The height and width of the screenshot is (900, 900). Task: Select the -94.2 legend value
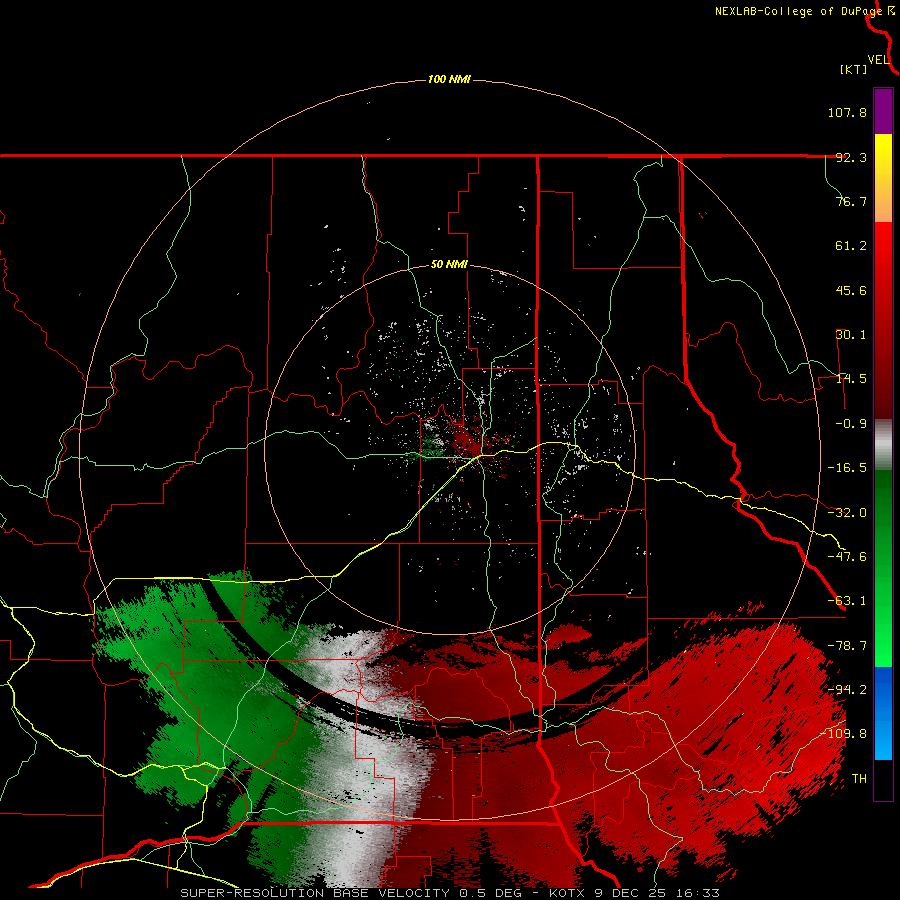tap(847, 690)
